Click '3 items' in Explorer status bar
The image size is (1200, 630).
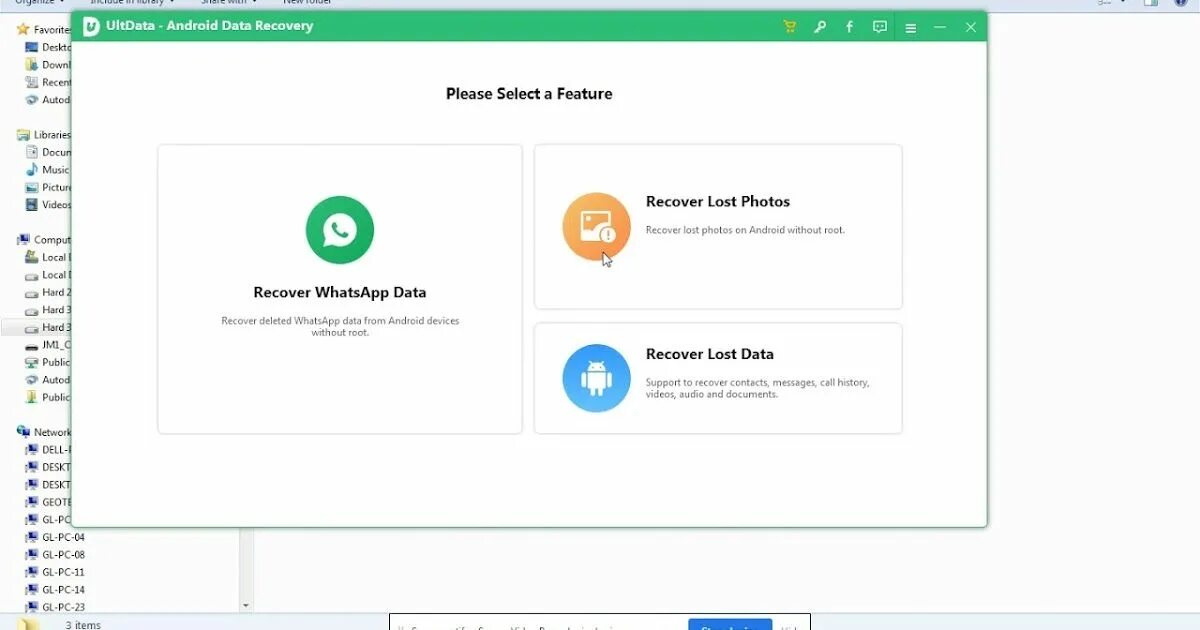coord(83,625)
